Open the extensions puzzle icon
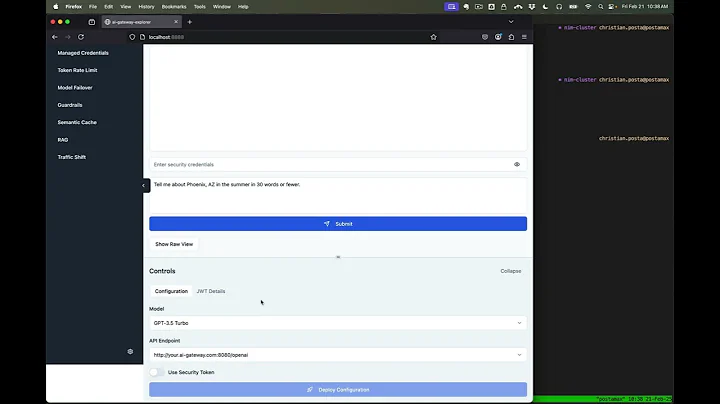Screen dimensions: 720x404 (x=511, y=37)
